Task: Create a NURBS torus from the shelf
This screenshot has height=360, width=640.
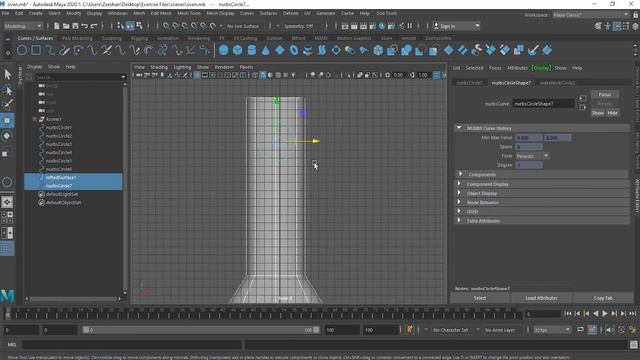Action: 294,50
